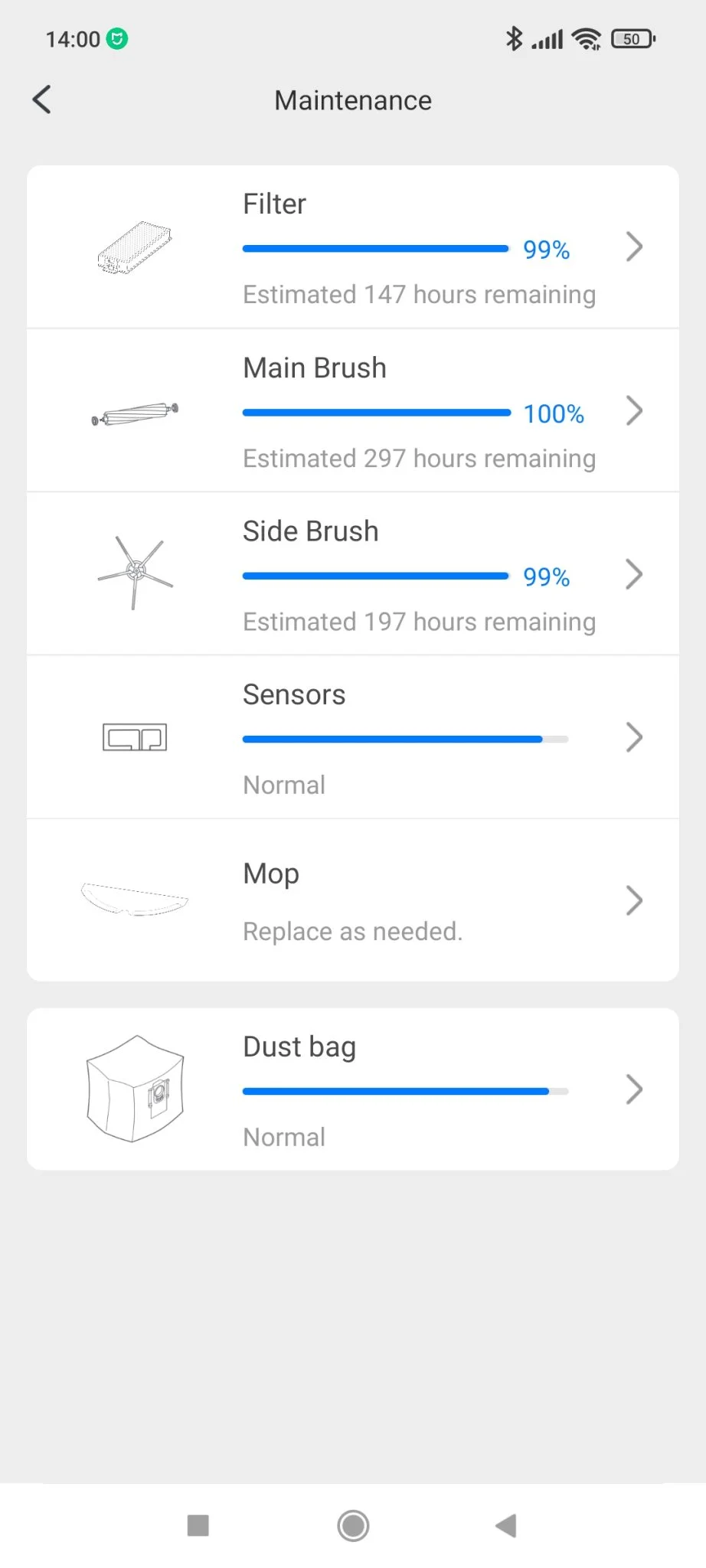Tap the back arrow in the header
706x1568 pixels.
[x=42, y=100]
